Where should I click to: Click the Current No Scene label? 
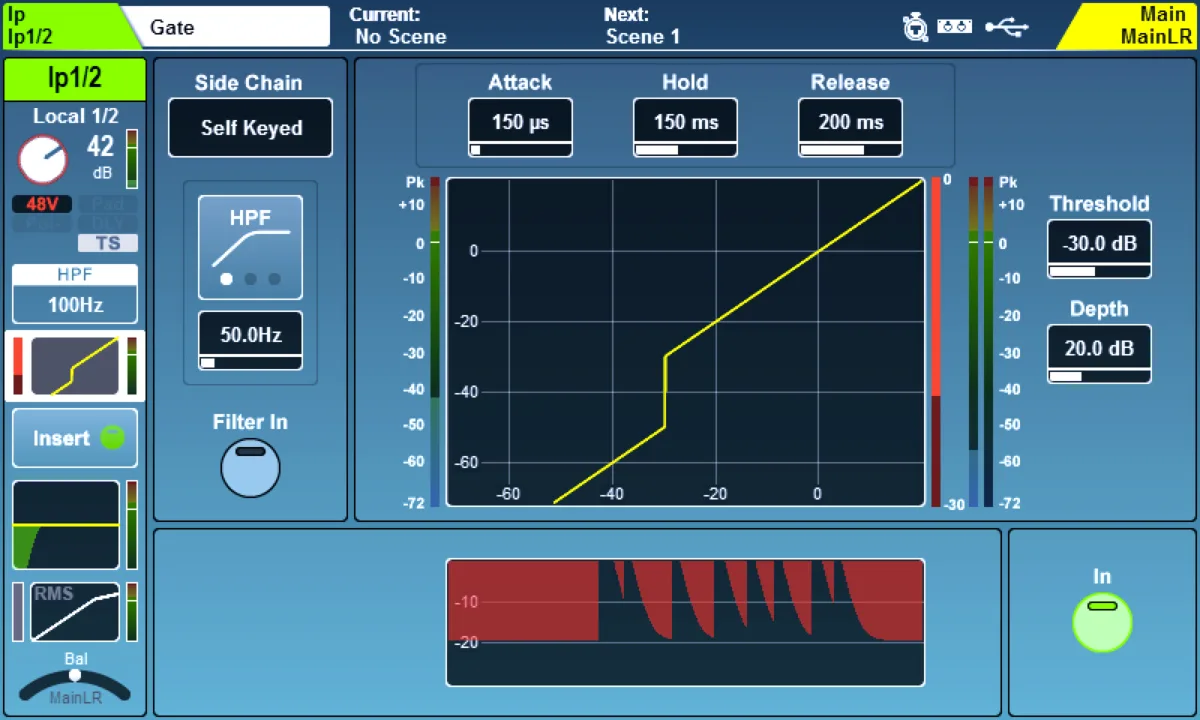pyautogui.click(x=400, y=26)
